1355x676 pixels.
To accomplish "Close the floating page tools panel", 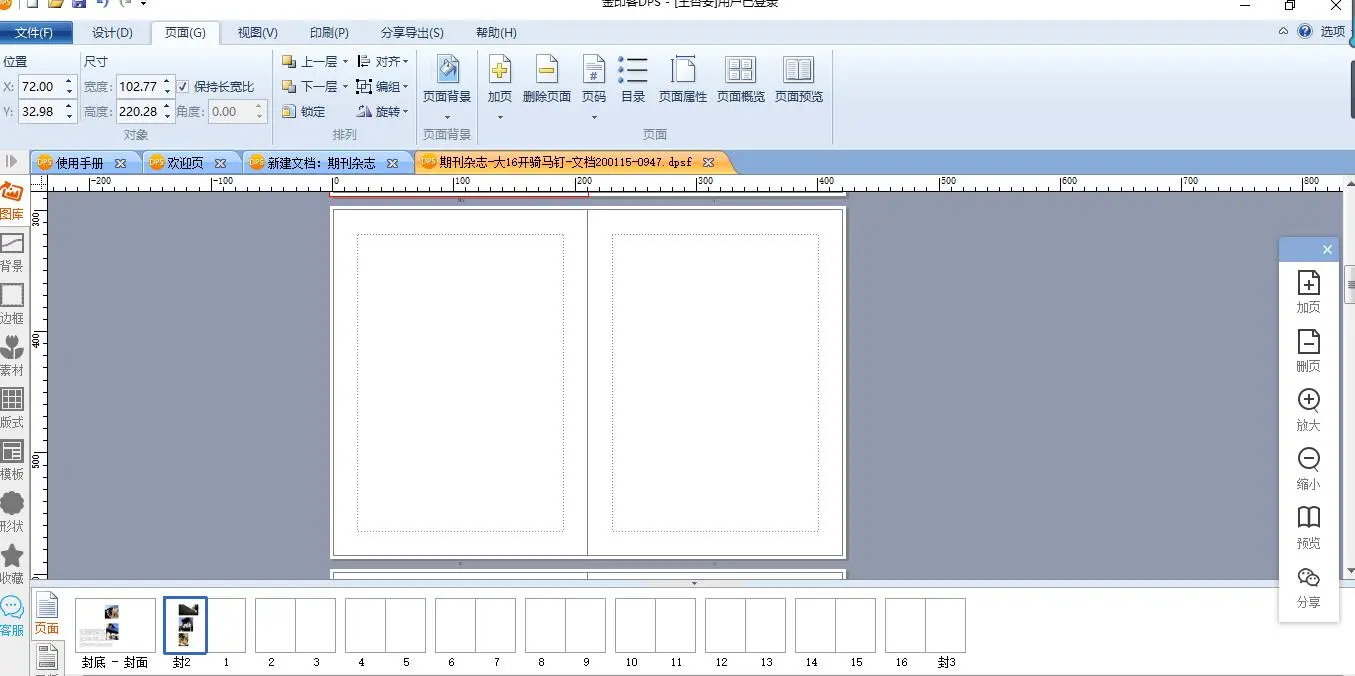I will tap(1327, 250).
